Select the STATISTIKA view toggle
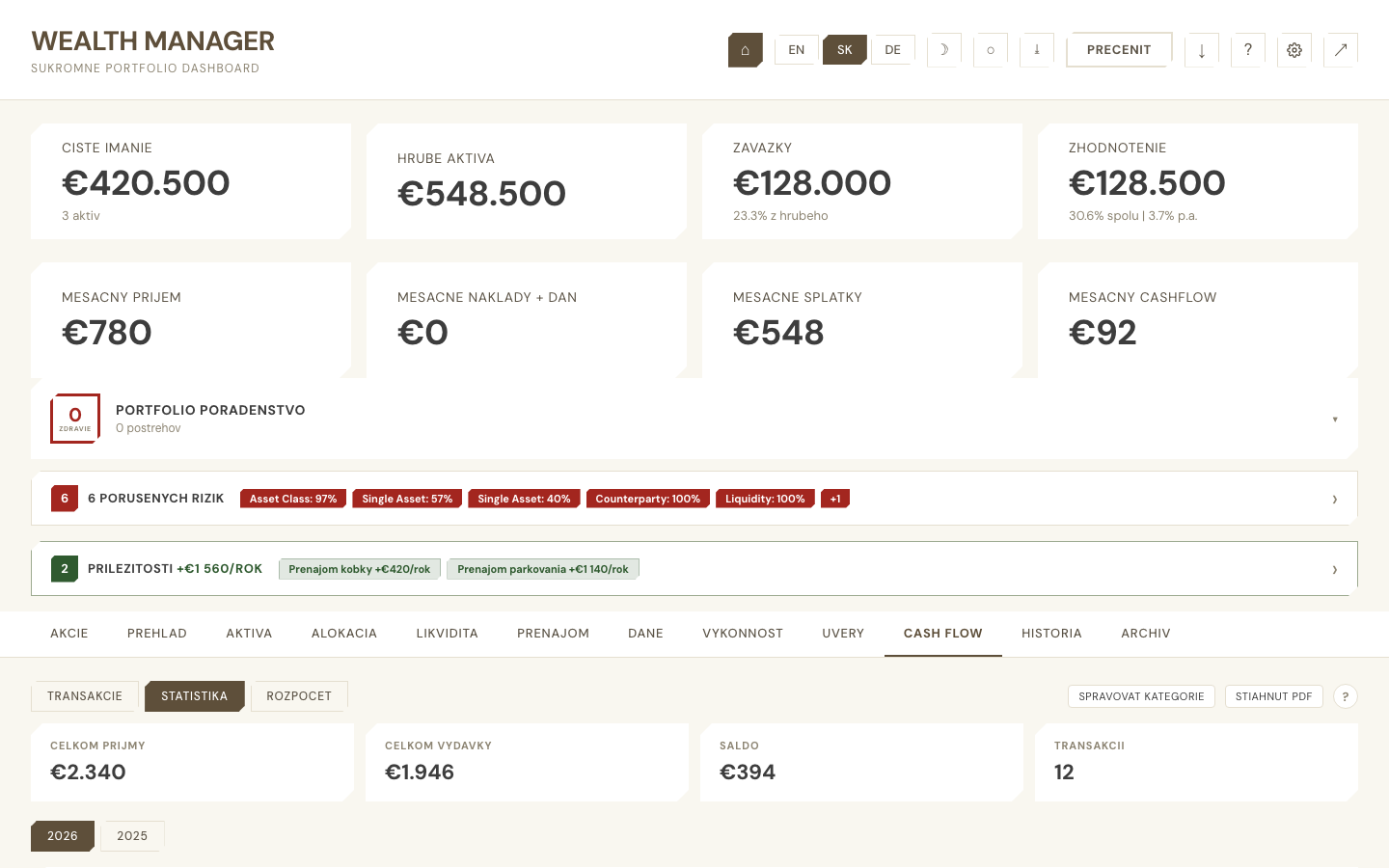1389x868 pixels. pos(194,695)
